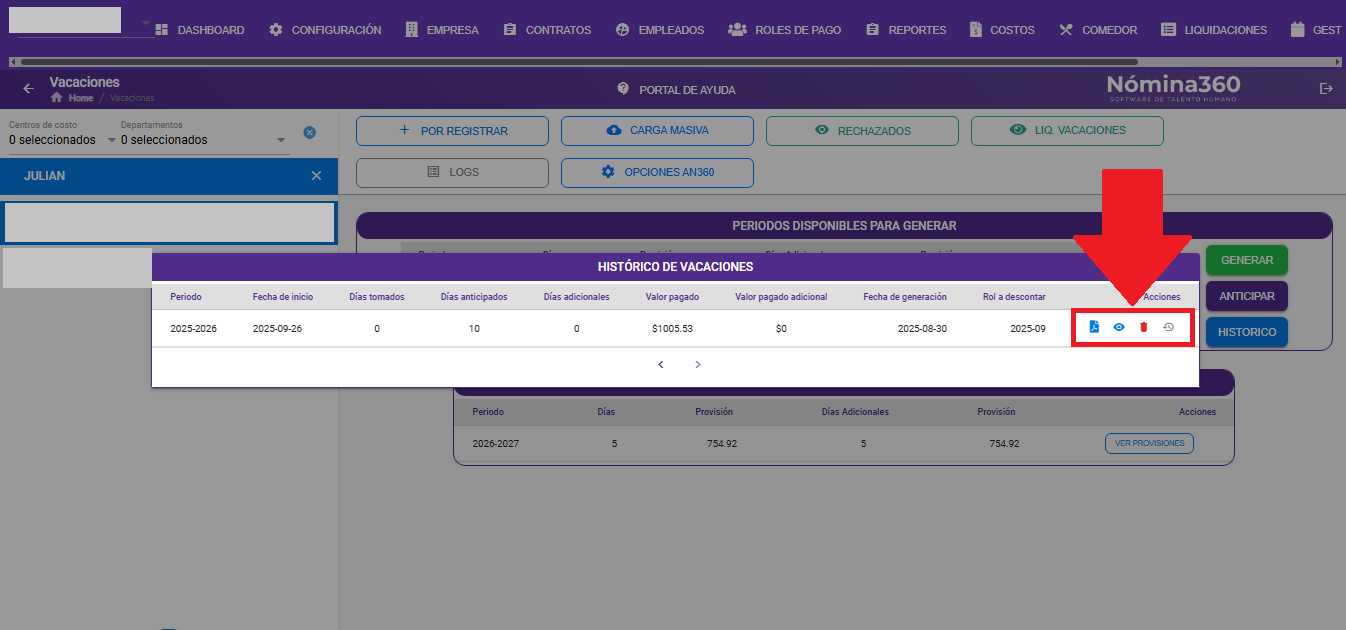The image size is (1346, 630).
Task: Open Portal de Ayuda
Action: click(676, 89)
